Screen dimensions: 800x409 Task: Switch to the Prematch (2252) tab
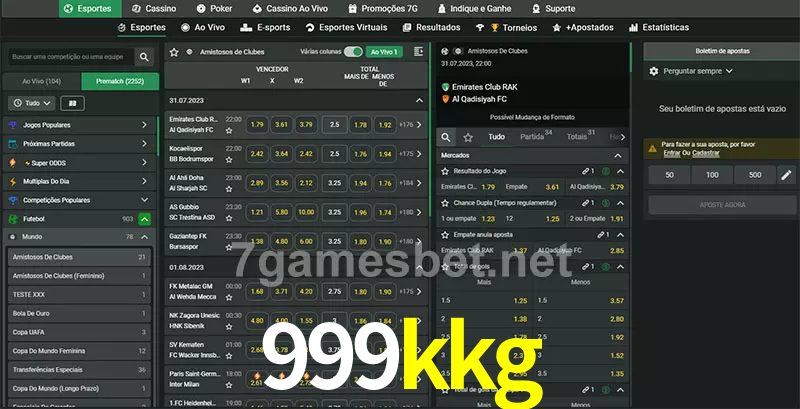(120, 81)
